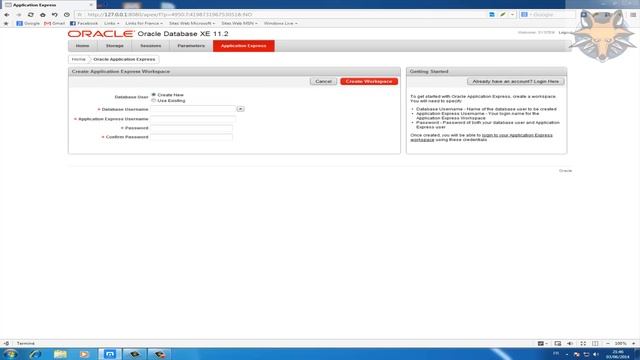Open the media player taskbar icon

84,354
